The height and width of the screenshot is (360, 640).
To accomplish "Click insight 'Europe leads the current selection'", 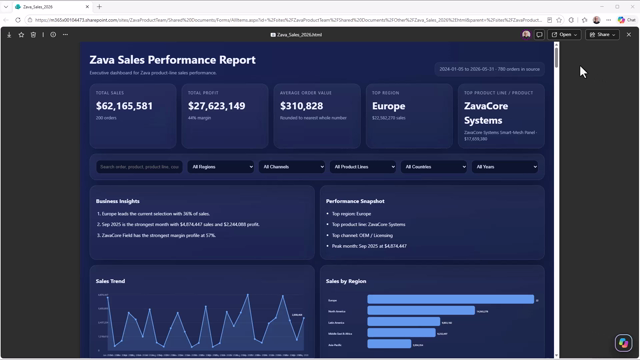I will click(x=156, y=213).
